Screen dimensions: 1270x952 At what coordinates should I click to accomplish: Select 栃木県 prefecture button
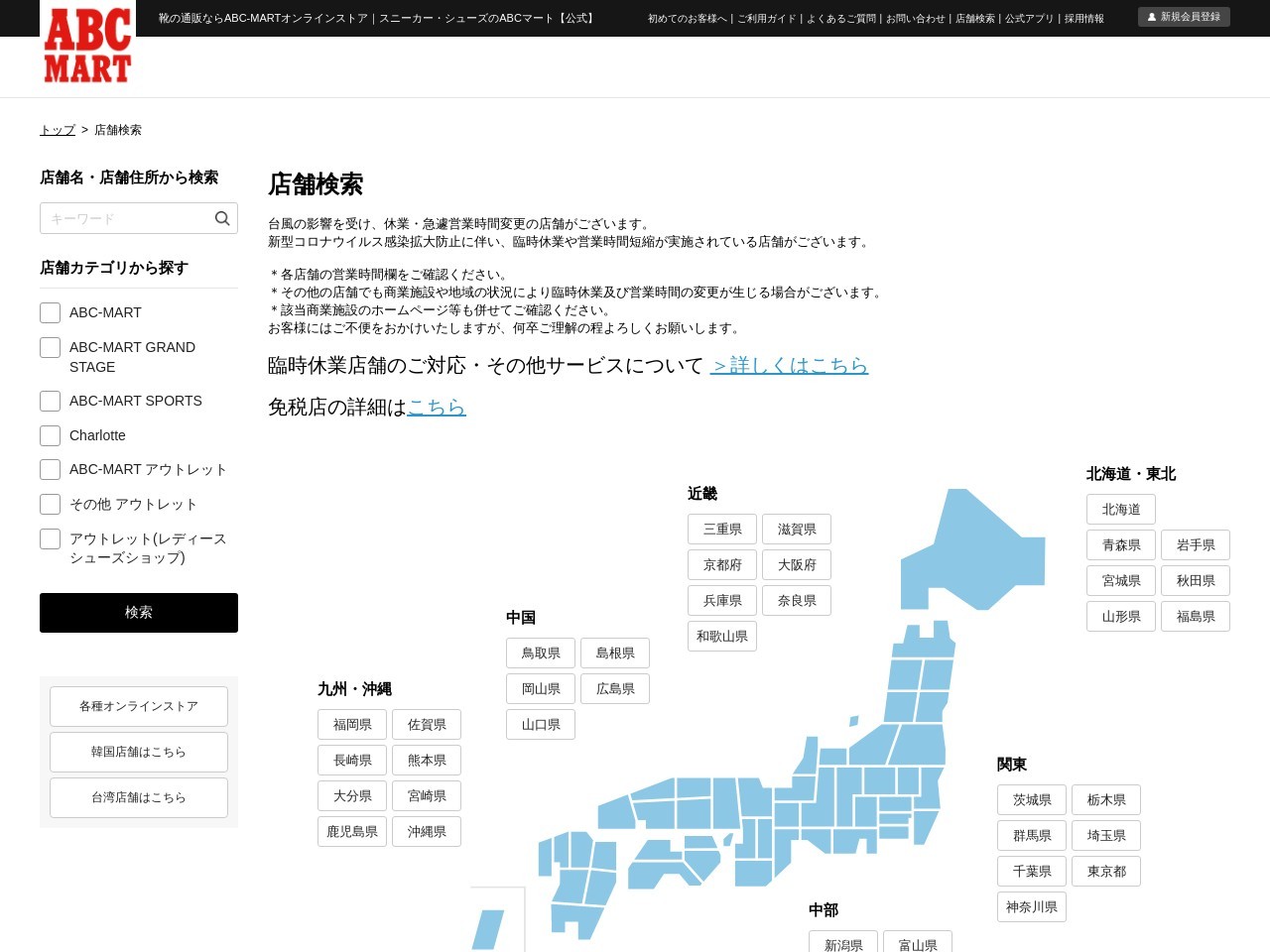pyautogui.click(x=1106, y=800)
